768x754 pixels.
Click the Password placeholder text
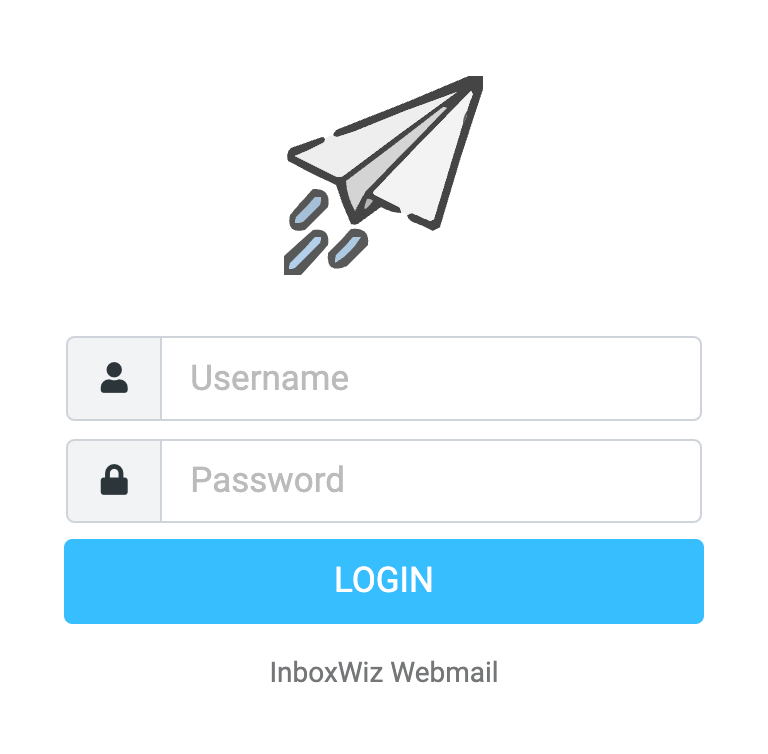(267, 480)
